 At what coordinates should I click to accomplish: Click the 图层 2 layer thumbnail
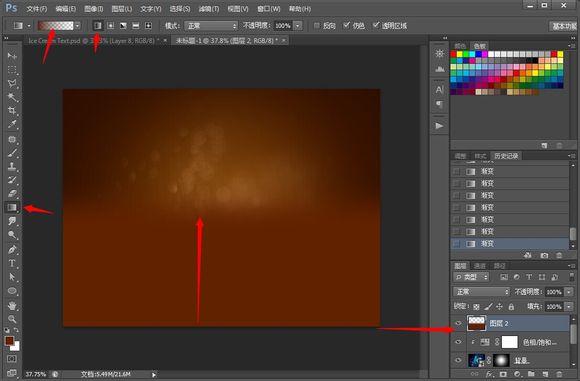(476, 323)
